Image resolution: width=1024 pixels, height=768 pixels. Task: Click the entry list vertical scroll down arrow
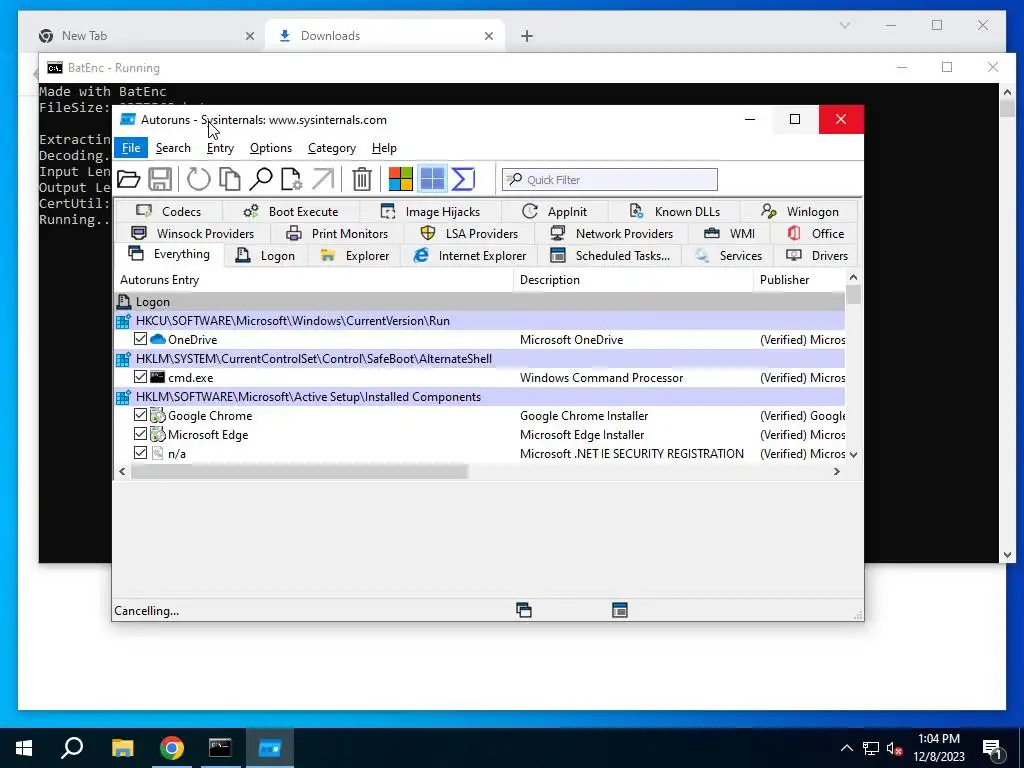853,454
